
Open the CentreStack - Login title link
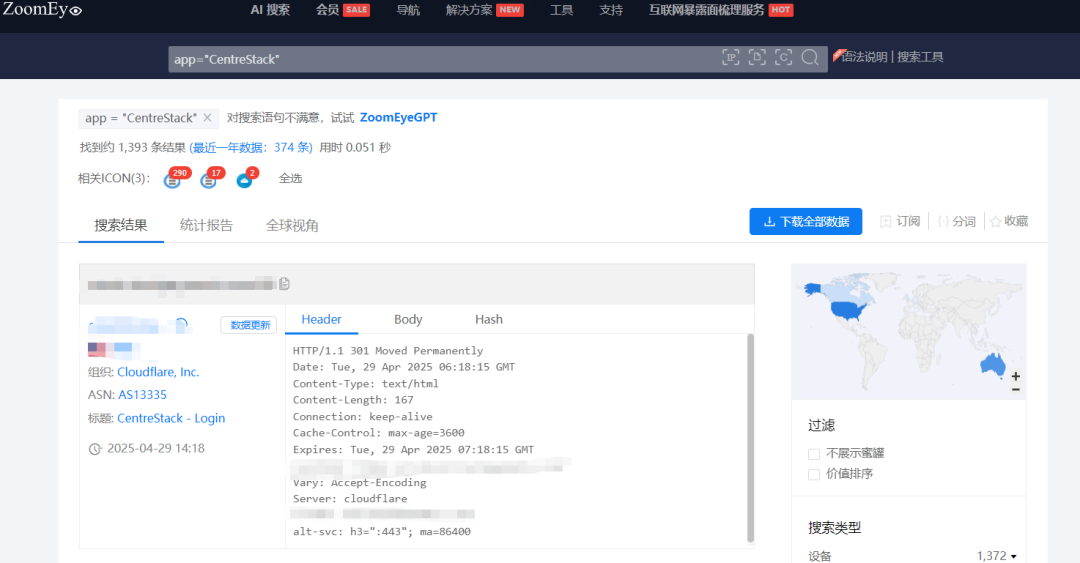point(171,418)
